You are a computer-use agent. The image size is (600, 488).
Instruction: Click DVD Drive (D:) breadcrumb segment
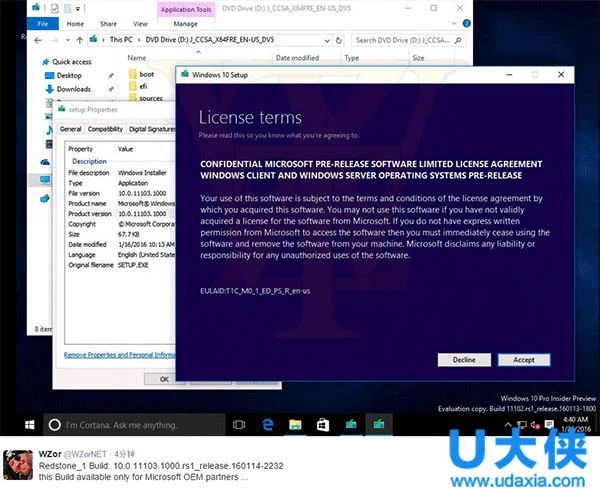pyautogui.click(x=209, y=39)
